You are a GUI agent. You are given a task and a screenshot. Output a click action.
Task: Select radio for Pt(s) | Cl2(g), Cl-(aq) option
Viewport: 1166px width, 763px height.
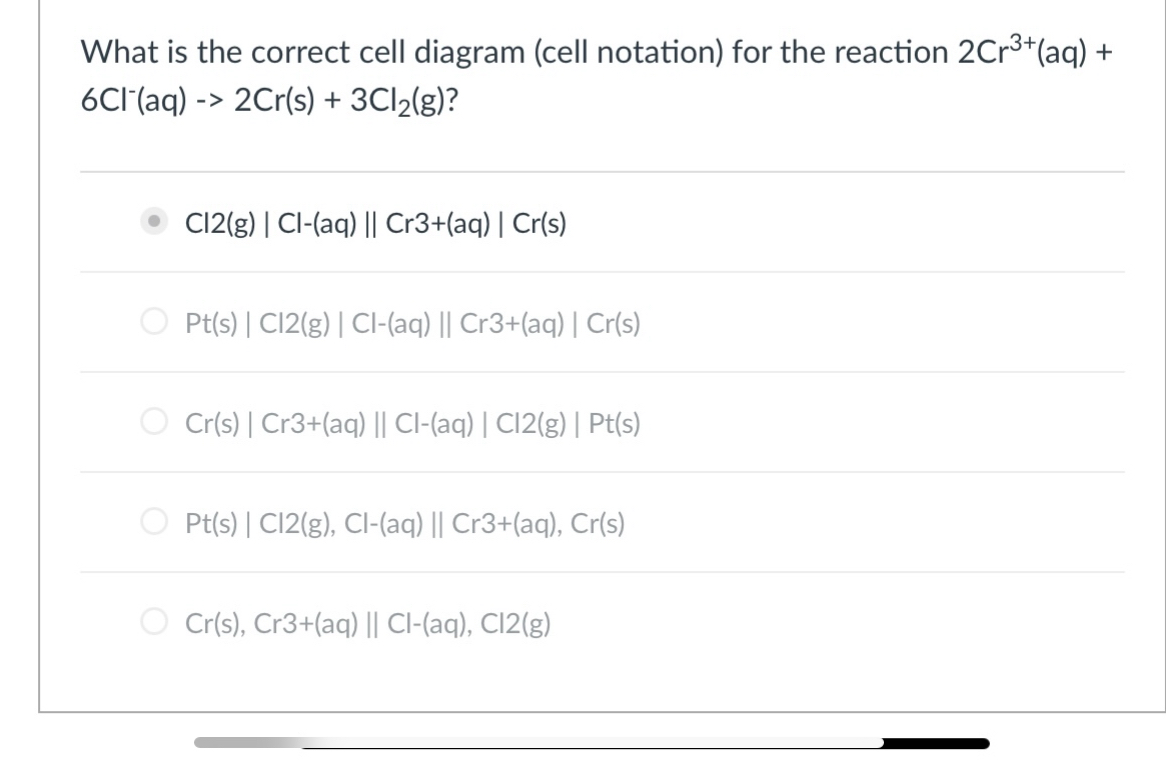click(154, 521)
